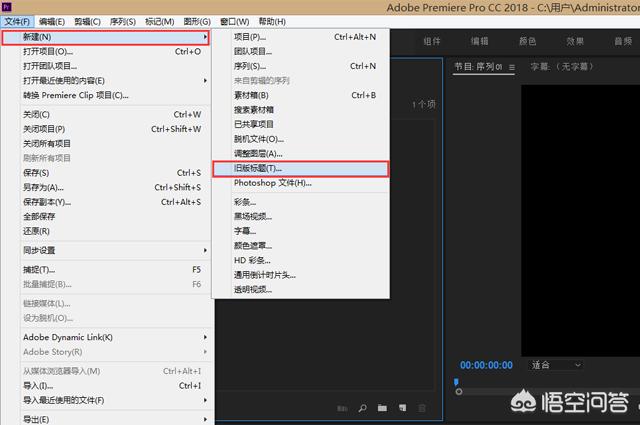The height and width of the screenshot is (425, 640).
Task: Open the Program monitor panel menu icon
Action: tap(511, 67)
